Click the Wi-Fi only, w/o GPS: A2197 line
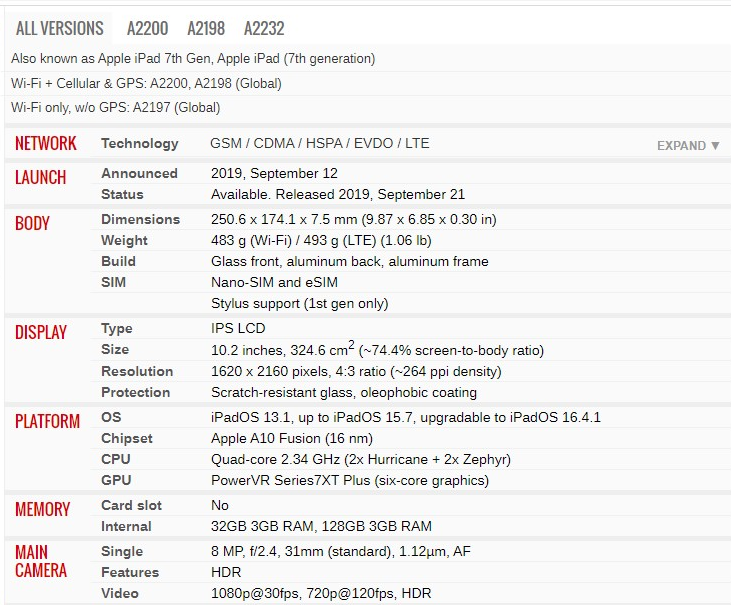This screenshot has height=605, width=731. (115, 108)
